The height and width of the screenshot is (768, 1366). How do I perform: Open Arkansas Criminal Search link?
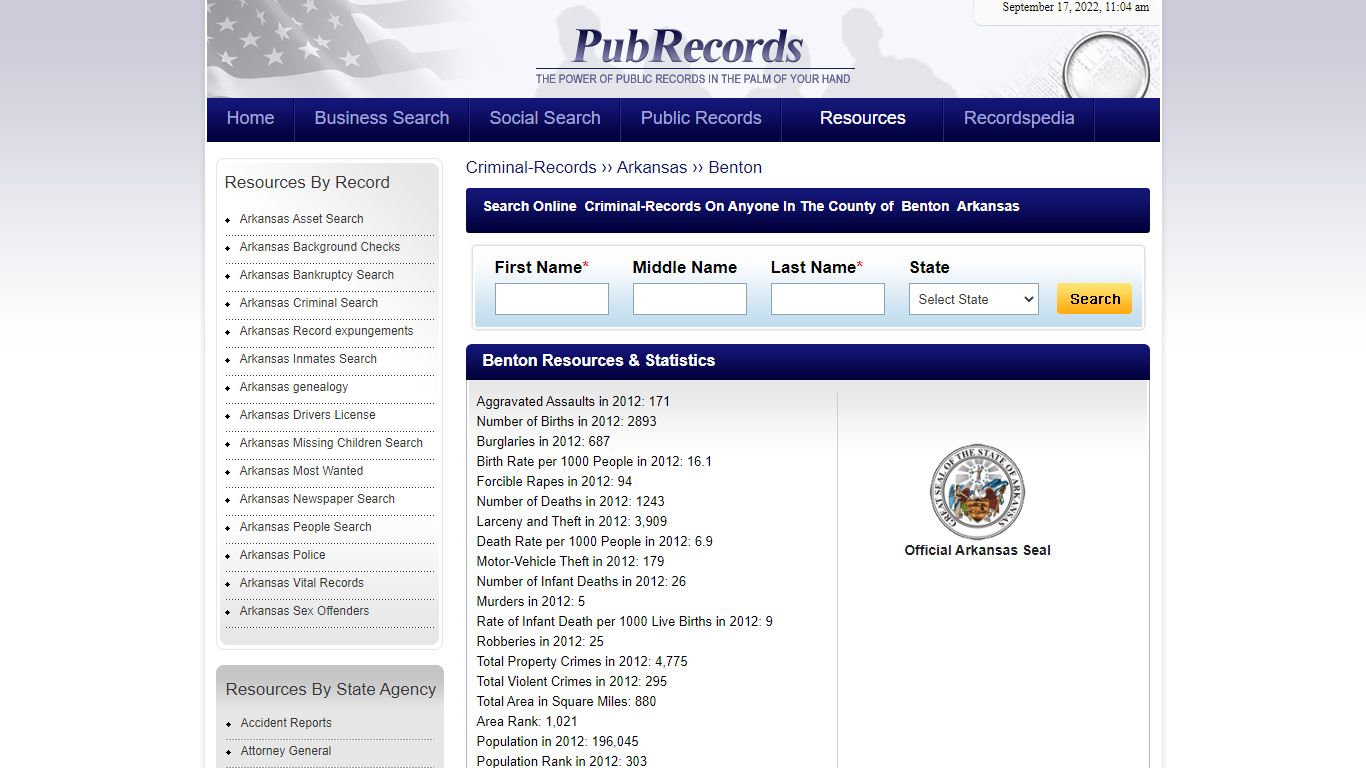click(308, 303)
